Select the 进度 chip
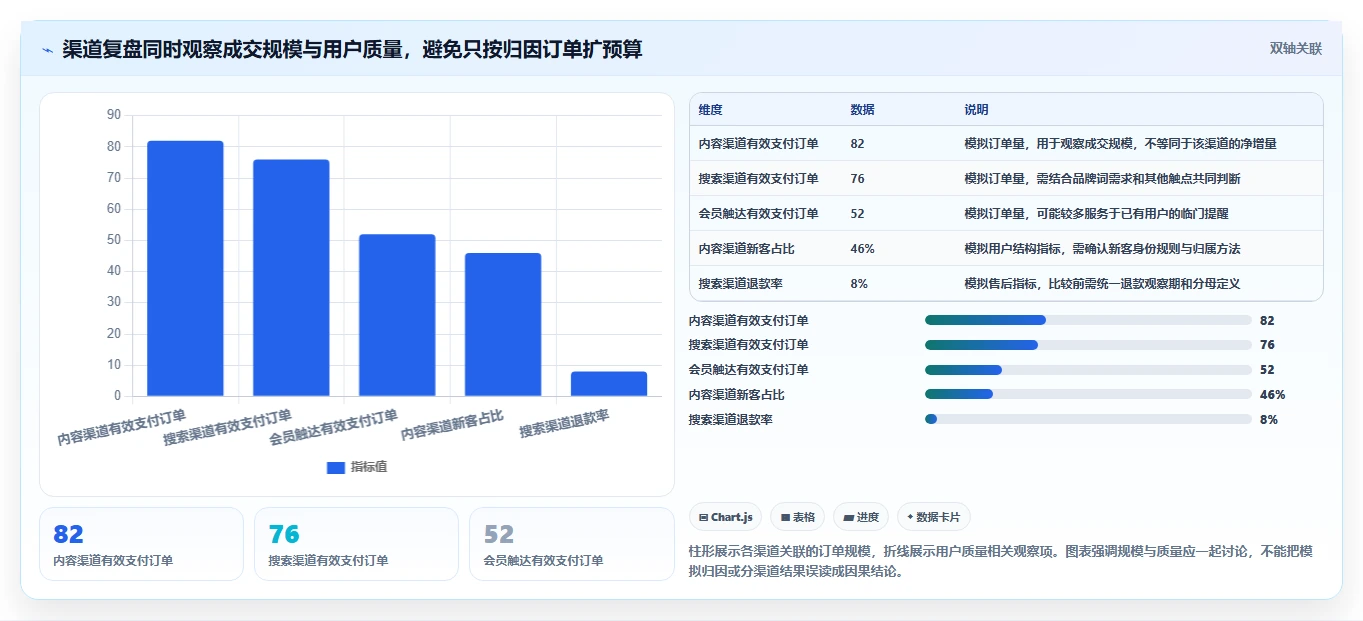Viewport: 1363px width, 621px height. click(x=861, y=517)
